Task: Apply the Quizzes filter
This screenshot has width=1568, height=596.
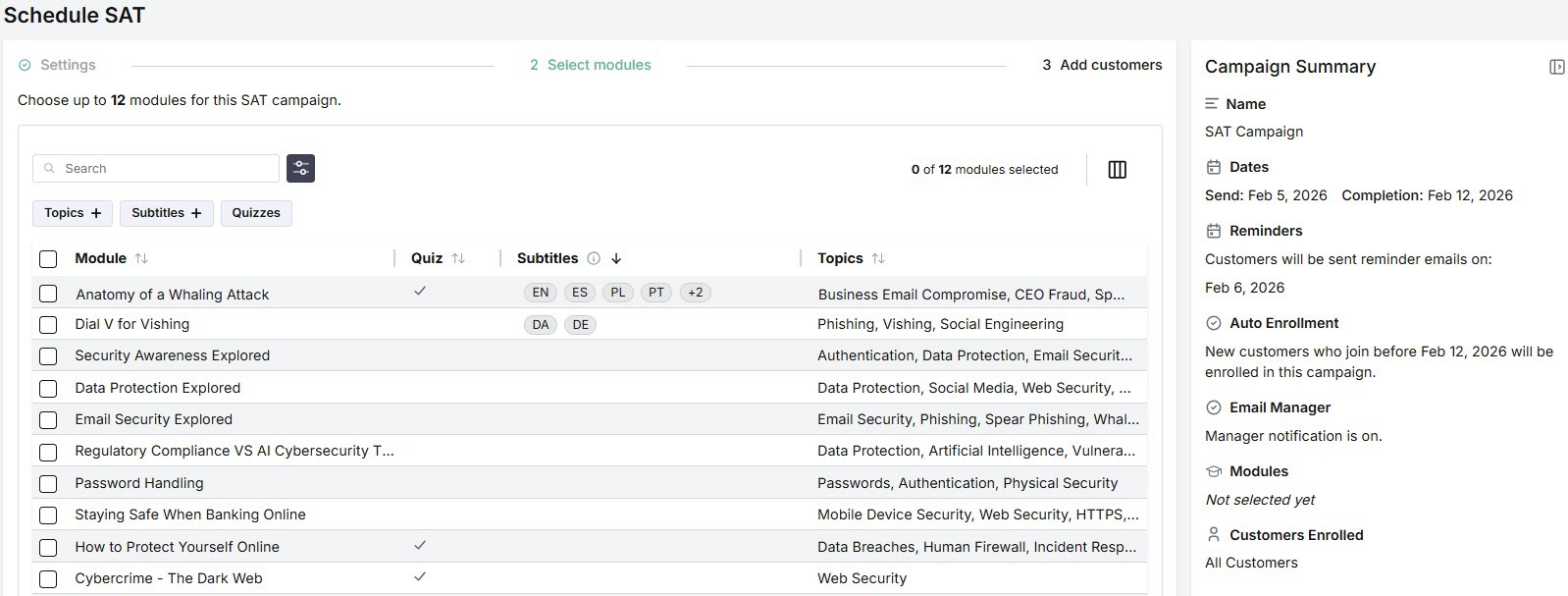Action: pyautogui.click(x=256, y=213)
